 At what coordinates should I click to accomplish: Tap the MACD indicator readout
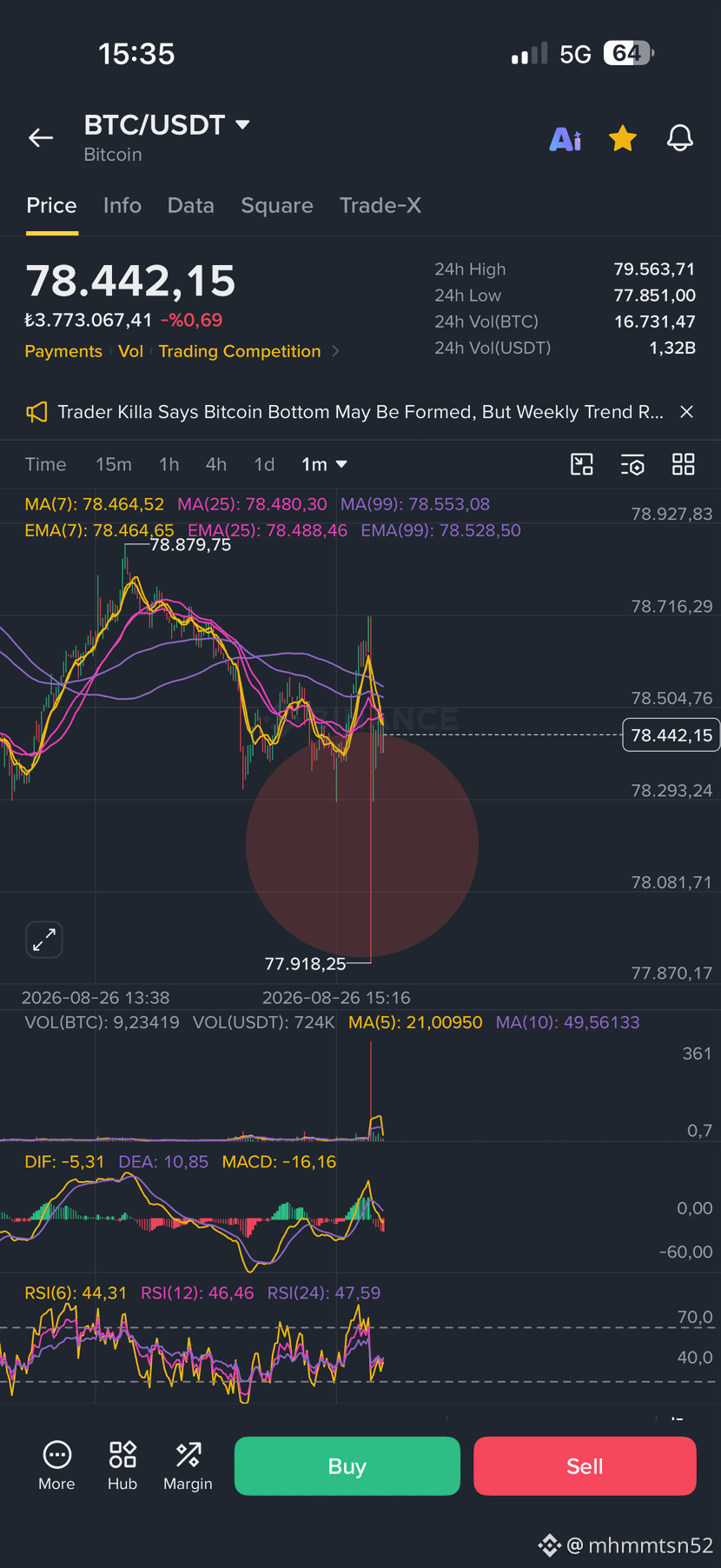(279, 1161)
